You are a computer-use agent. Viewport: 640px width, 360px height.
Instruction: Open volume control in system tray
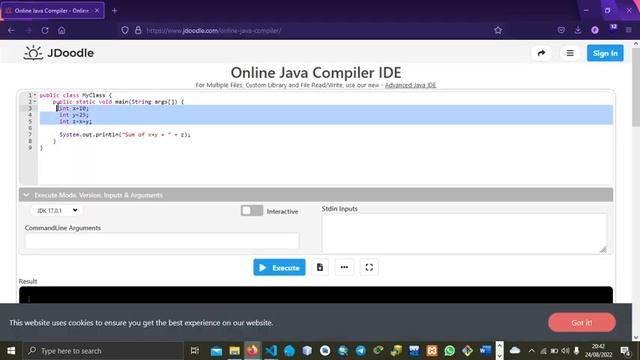(x=565, y=351)
